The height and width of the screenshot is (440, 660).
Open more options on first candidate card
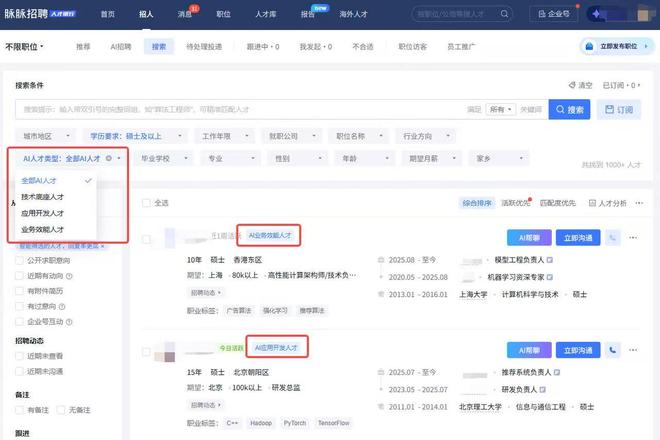point(633,238)
